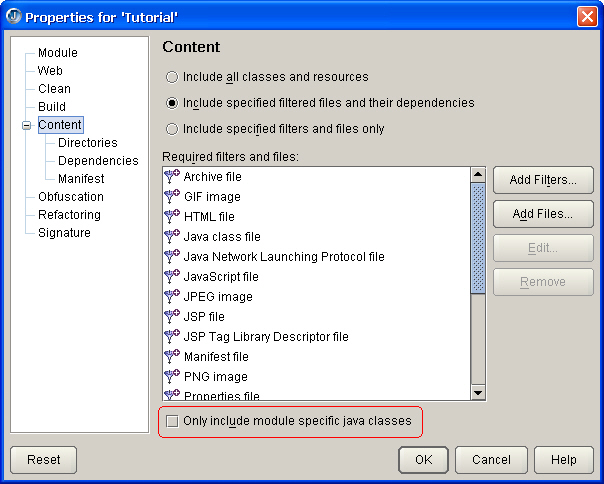Click the Cancel button
This screenshot has height=484, width=604.
(x=491, y=460)
